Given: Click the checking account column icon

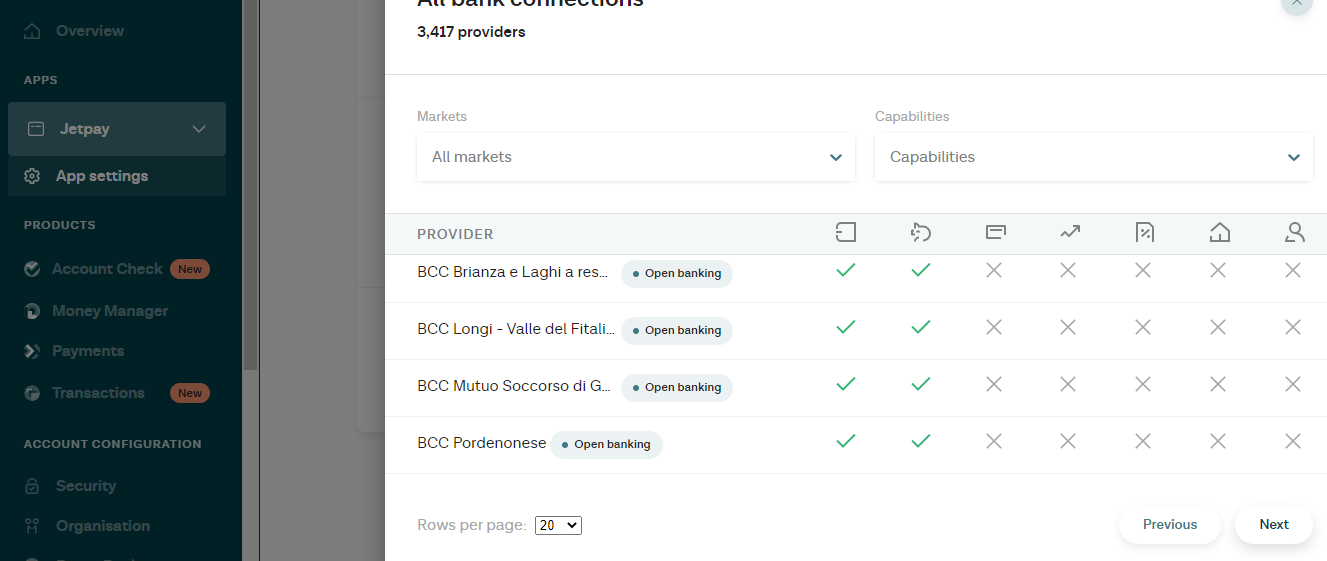Looking at the screenshot, I should point(846,233).
